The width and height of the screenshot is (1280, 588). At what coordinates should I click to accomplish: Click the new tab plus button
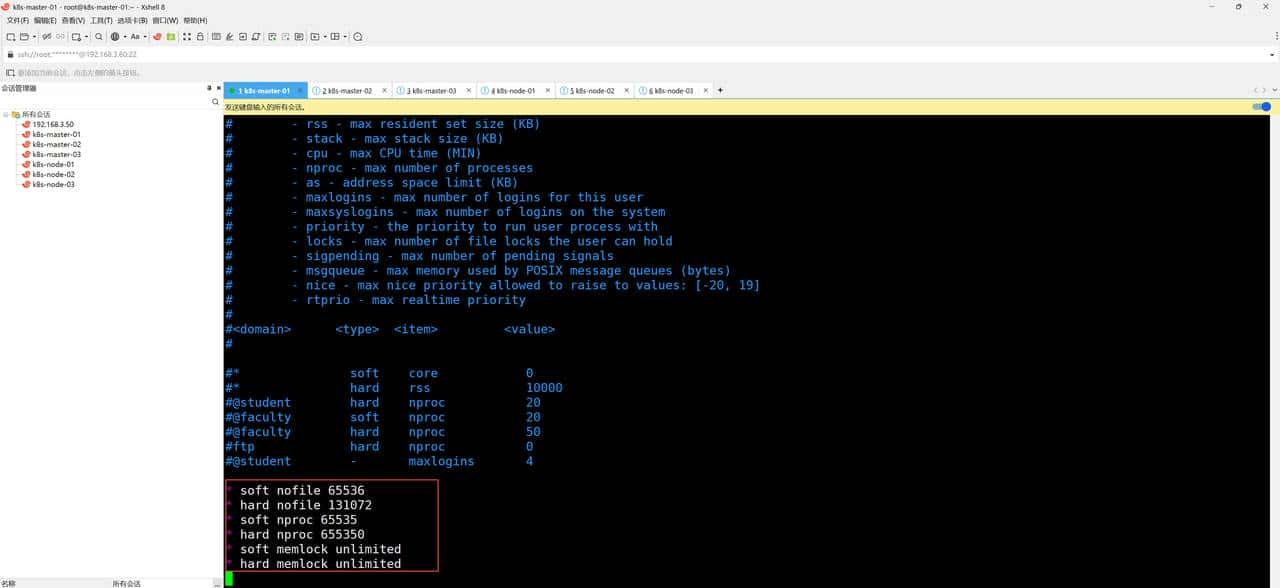click(x=720, y=90)
